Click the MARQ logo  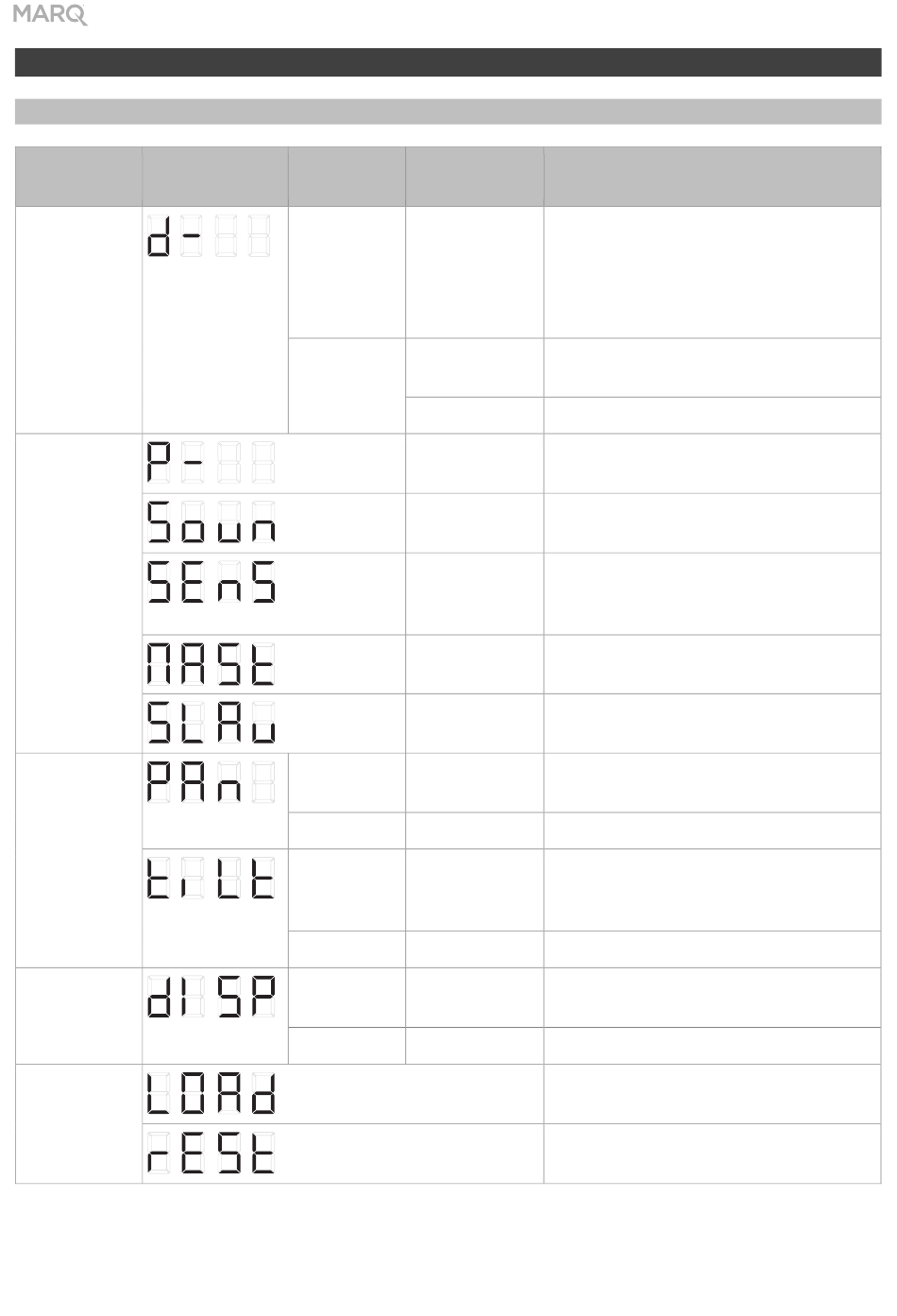pyautogui.click(x=50, y=14)
